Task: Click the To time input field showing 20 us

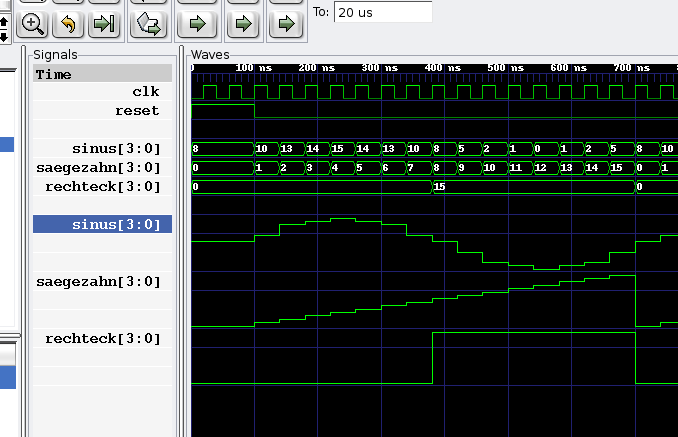Action: [383, 13]
